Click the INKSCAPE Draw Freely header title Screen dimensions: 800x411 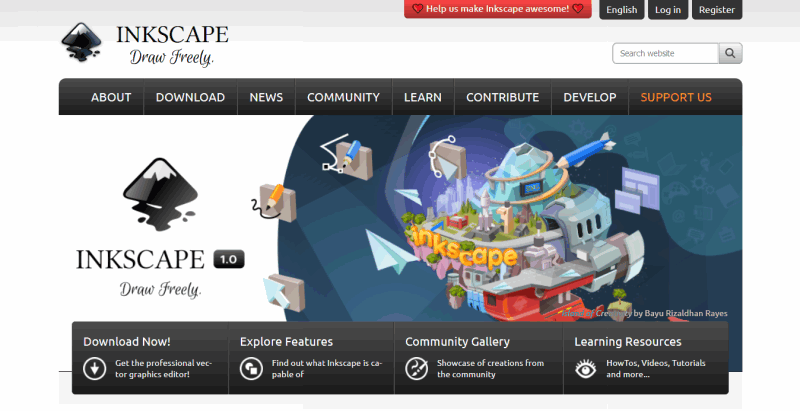(172, 45)
